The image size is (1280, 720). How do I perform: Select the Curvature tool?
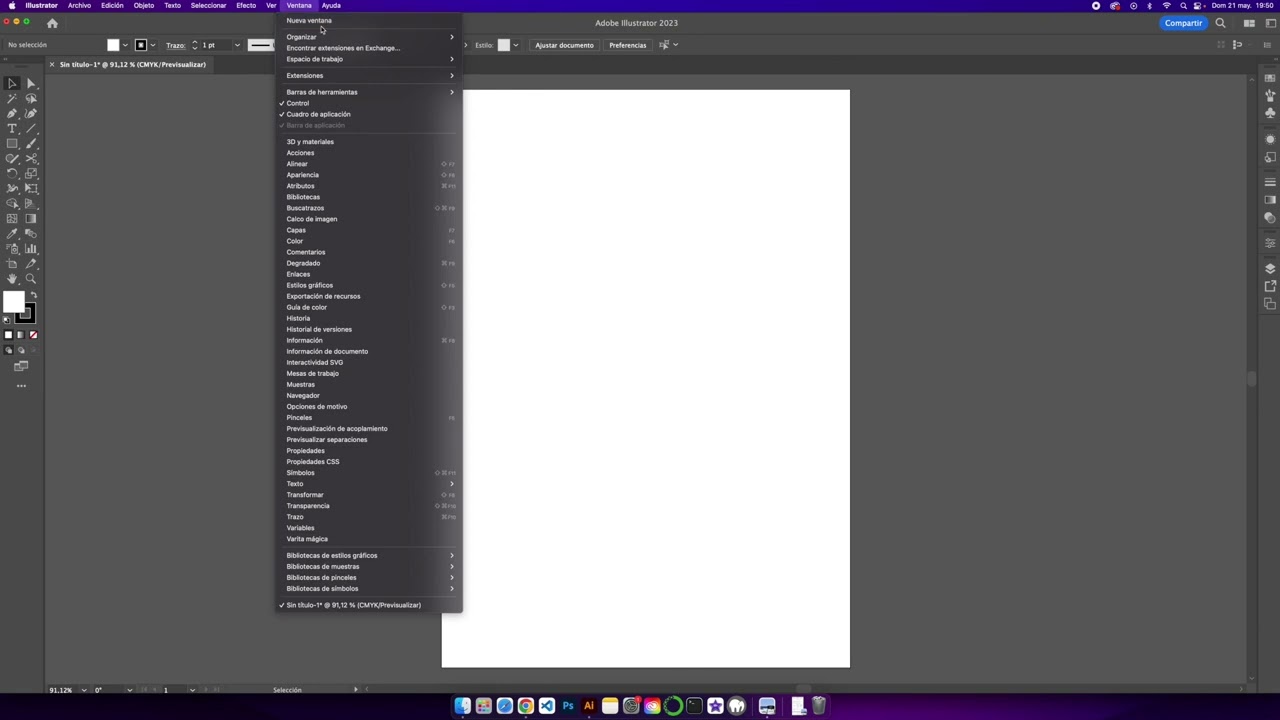(31, 113)
